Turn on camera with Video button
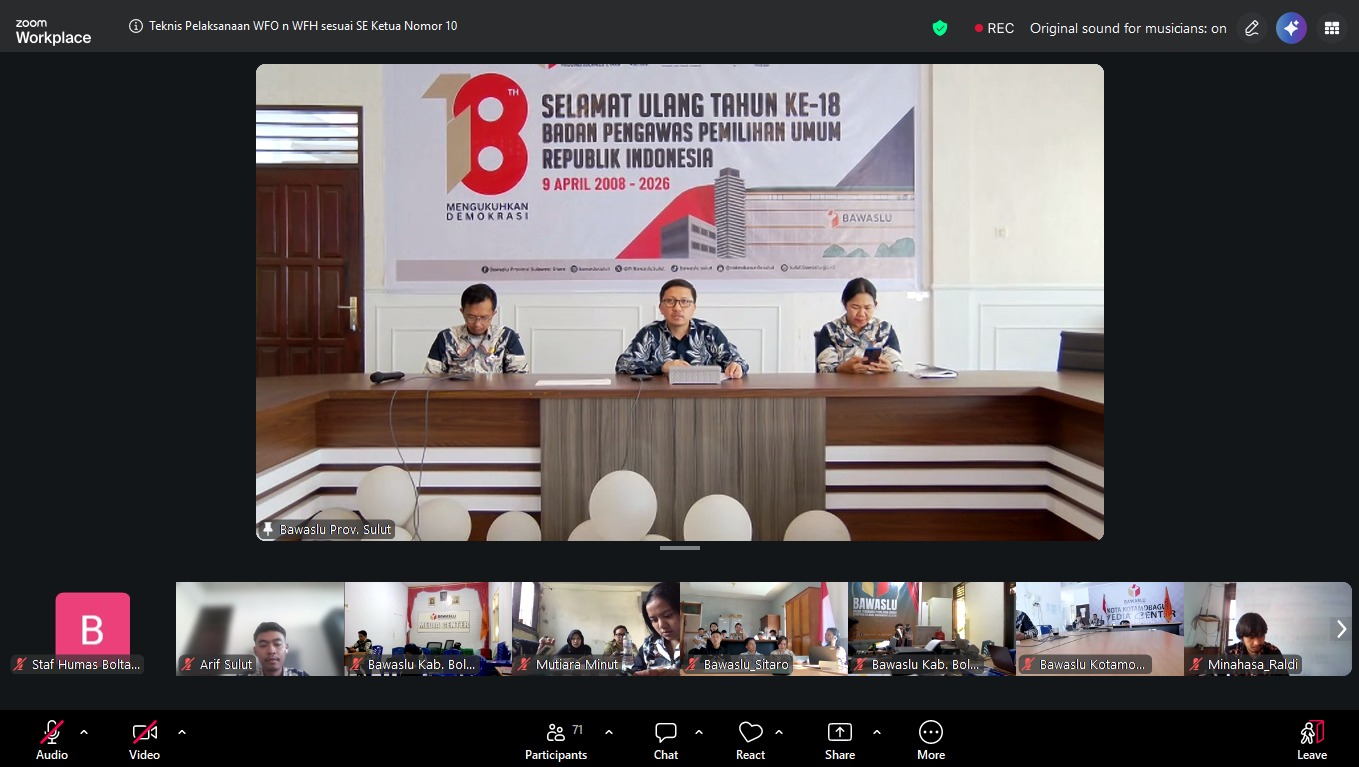Image resolution: width=1359 pixels, height=767 pixels. 144,740
